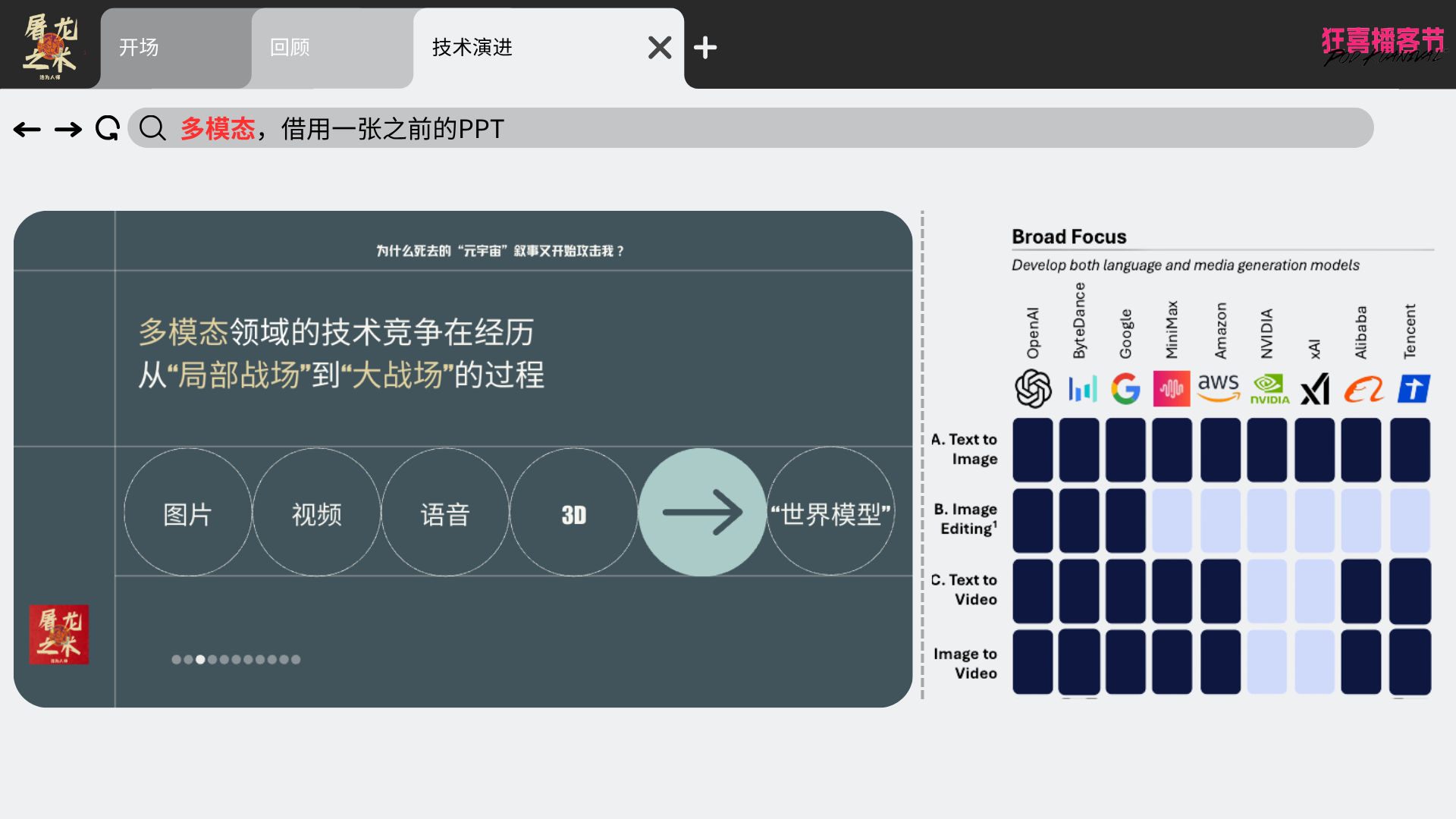This screenshot has height=819, width=1456.
Task: Click the forward arrow navigation icon
Action: (x=68, y=130)
